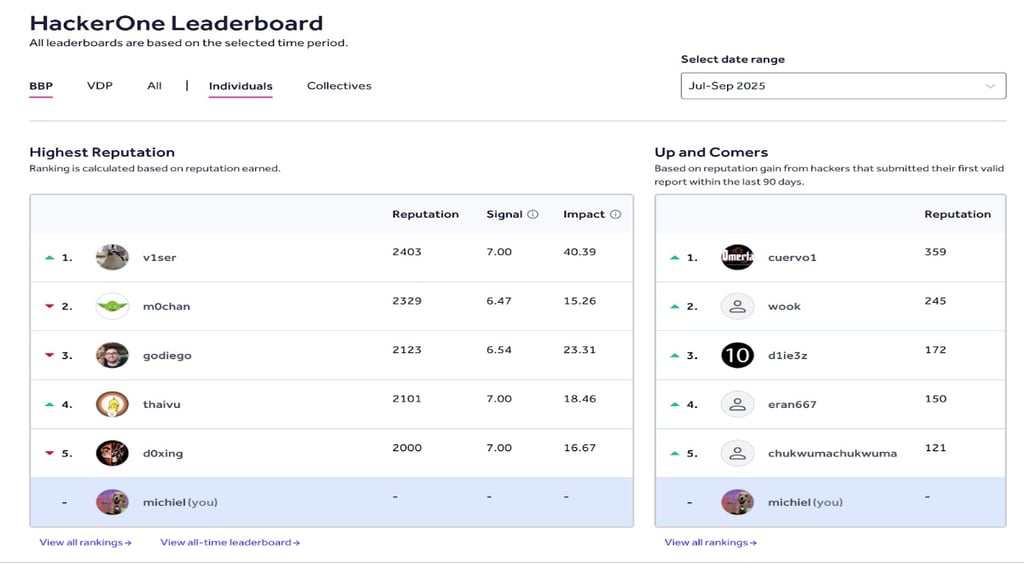The width and height of the screenshot is (1024, 563).
Task: Click the green up arrow beside thaivu
Action: point(49,404)
